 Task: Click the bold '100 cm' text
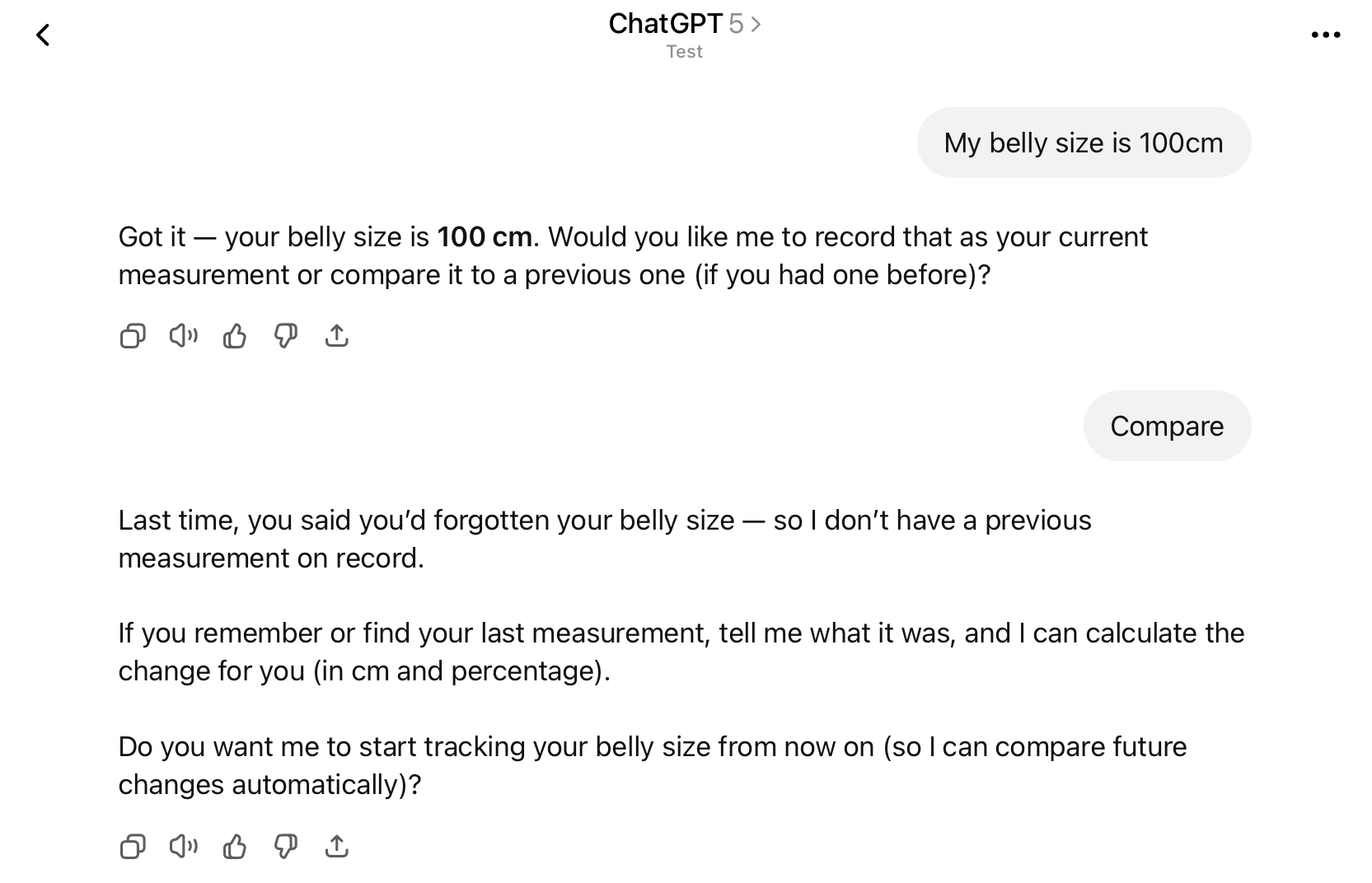485,237
